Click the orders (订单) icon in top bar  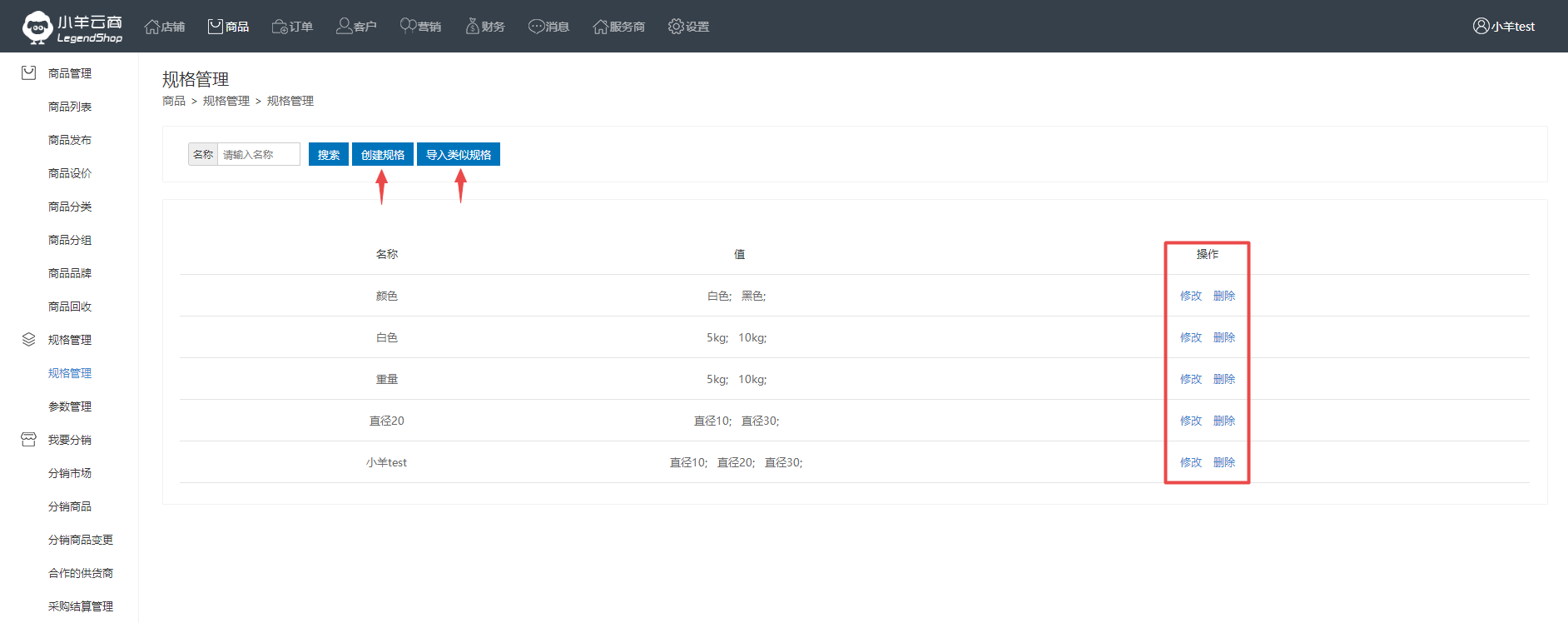[x=280, y=27]
